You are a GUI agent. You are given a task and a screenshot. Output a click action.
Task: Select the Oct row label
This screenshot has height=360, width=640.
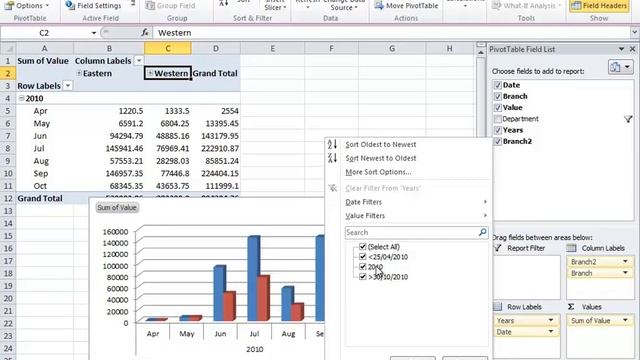(x=44, y=186)
